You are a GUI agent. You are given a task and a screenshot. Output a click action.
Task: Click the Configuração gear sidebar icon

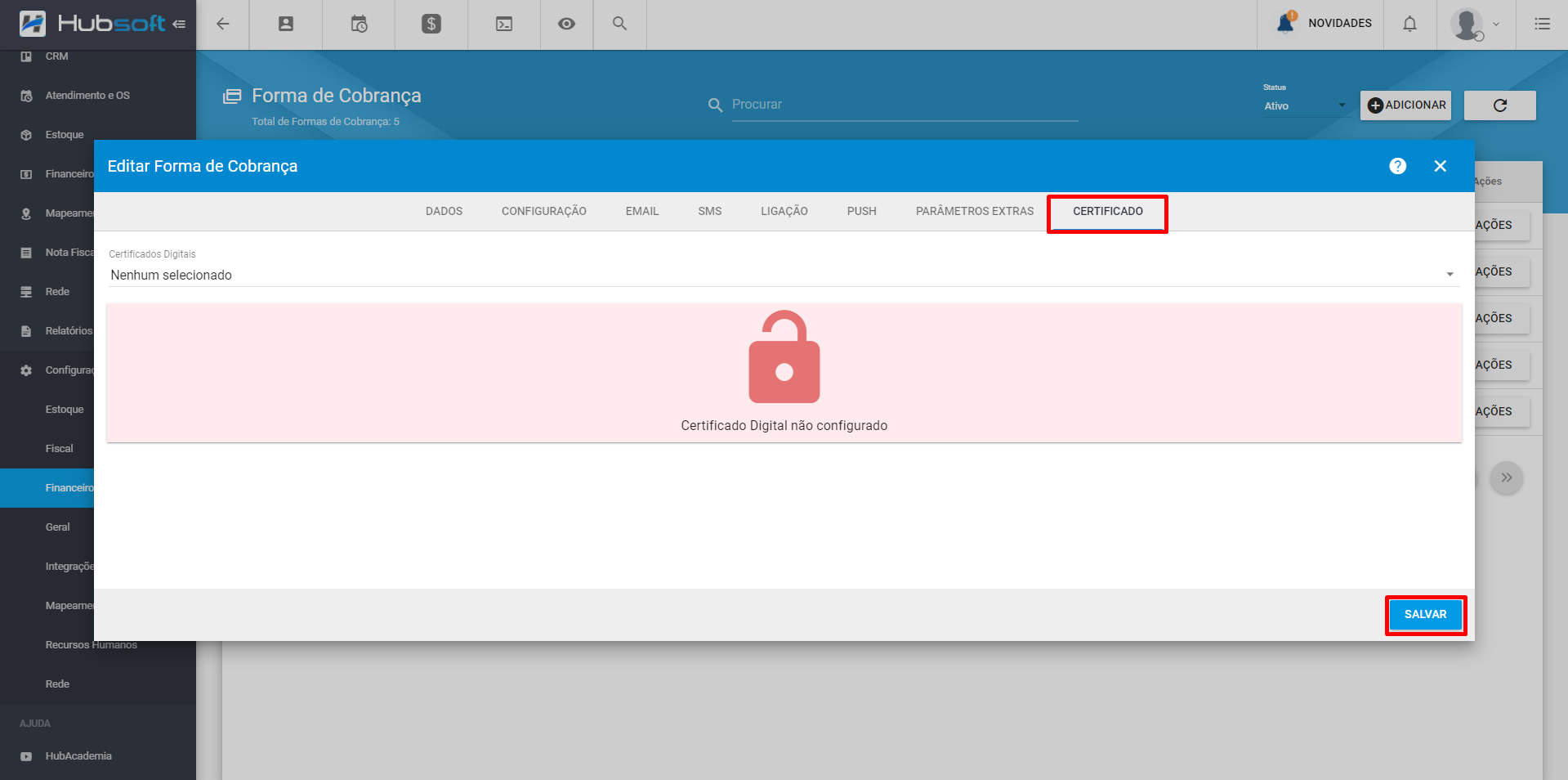26,370
